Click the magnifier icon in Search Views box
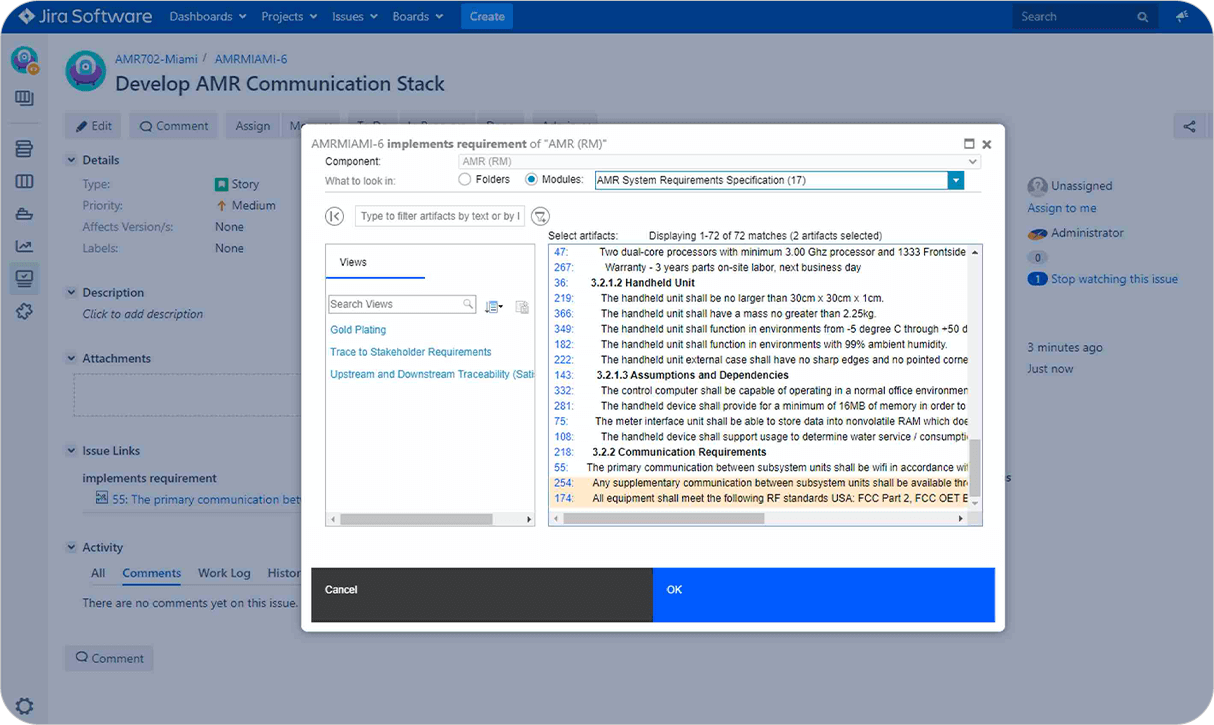Screen dimensions: 1214x725 coord(468,304)
